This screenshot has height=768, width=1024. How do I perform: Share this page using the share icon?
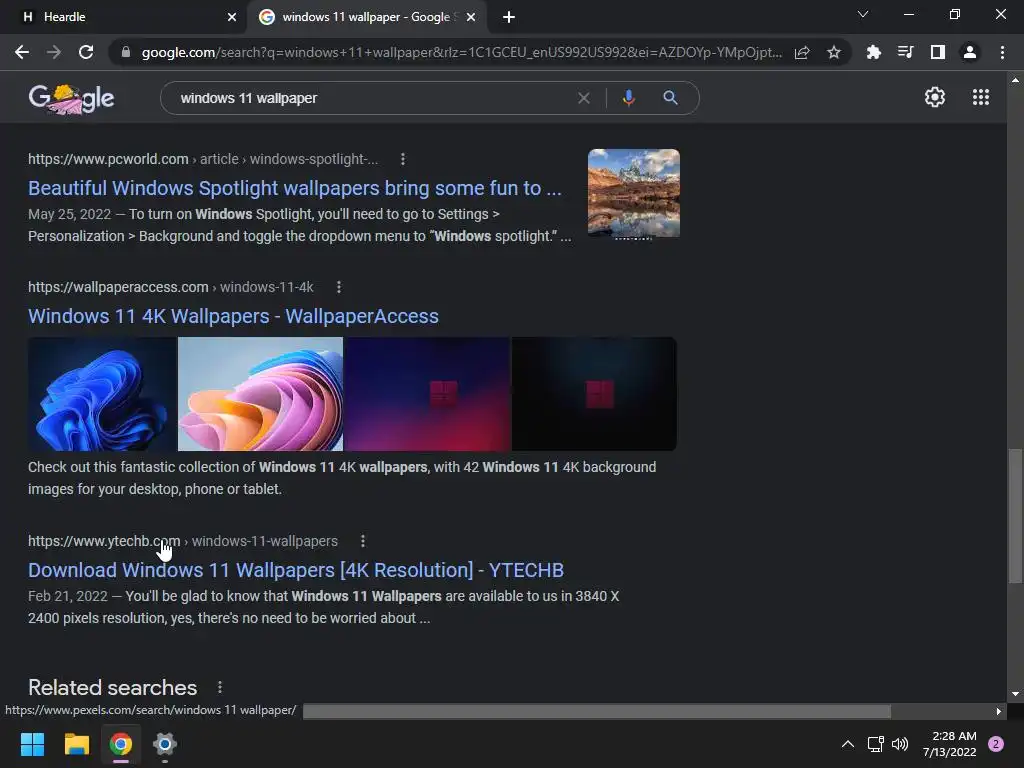[802, 52]
